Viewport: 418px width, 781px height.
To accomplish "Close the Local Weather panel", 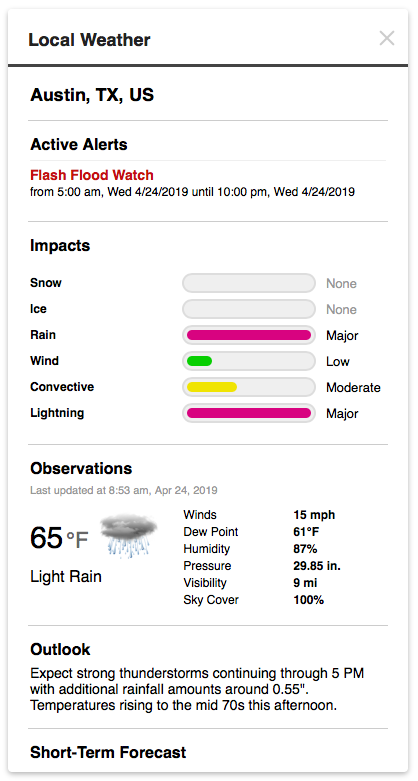I will [x=387, y=38].
